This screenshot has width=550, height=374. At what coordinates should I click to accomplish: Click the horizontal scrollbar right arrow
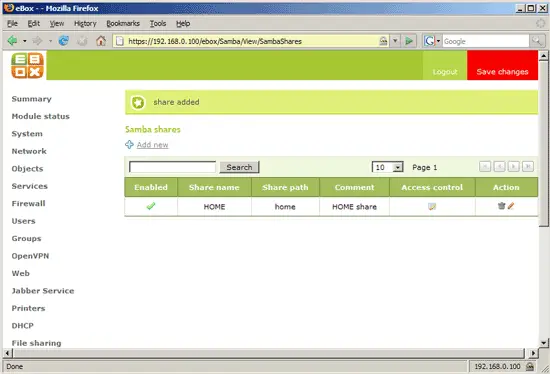(x=533, y=353)
